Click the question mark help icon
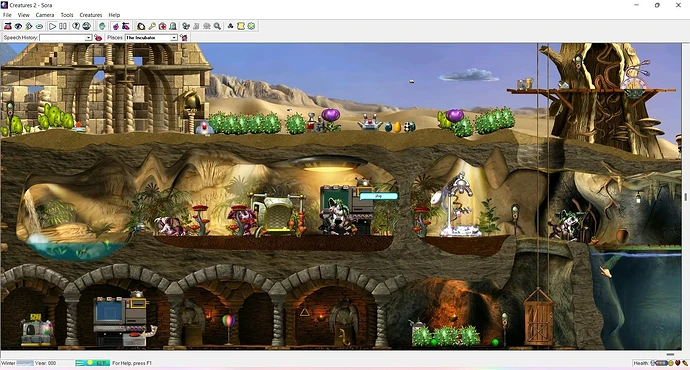 coord(76,26)
